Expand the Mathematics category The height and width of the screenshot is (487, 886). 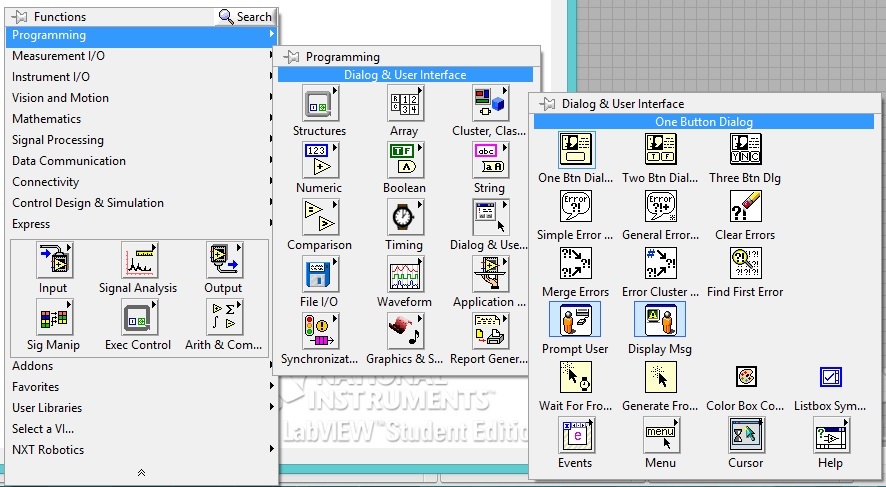pyautogui.click(x=142, y=119)
